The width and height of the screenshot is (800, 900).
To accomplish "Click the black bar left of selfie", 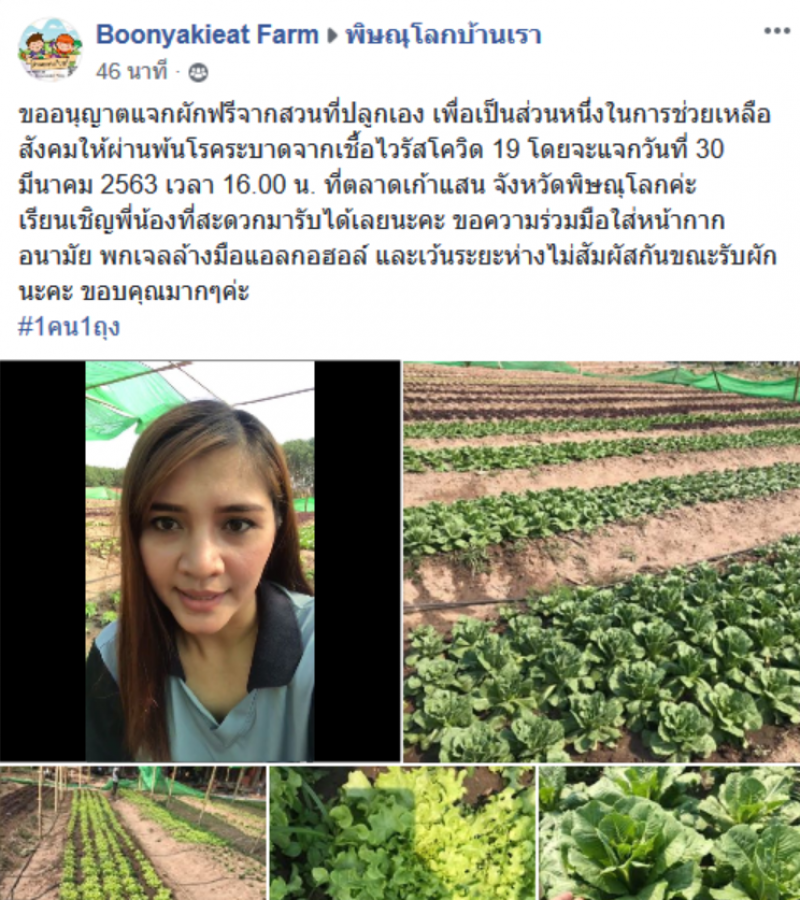I will pos(42,561).
